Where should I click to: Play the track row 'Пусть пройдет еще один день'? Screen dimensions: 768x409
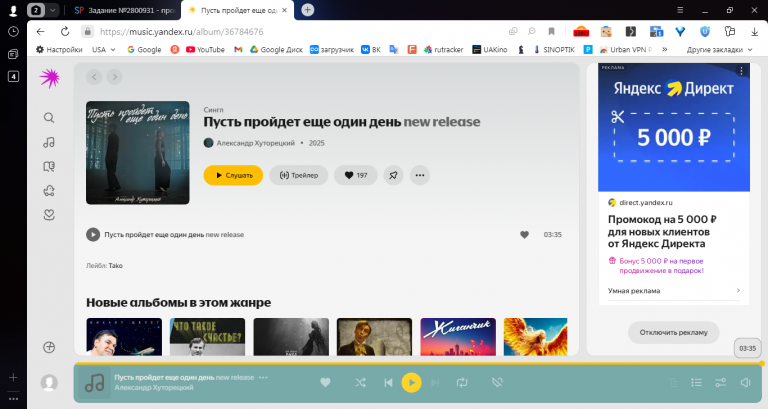[93, 235]
